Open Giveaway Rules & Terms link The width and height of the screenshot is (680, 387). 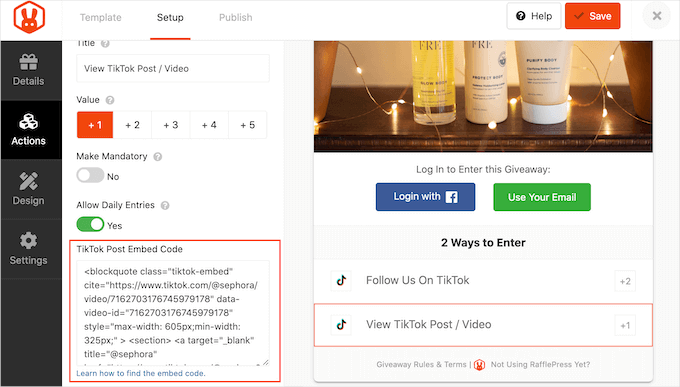click(421, 364)
